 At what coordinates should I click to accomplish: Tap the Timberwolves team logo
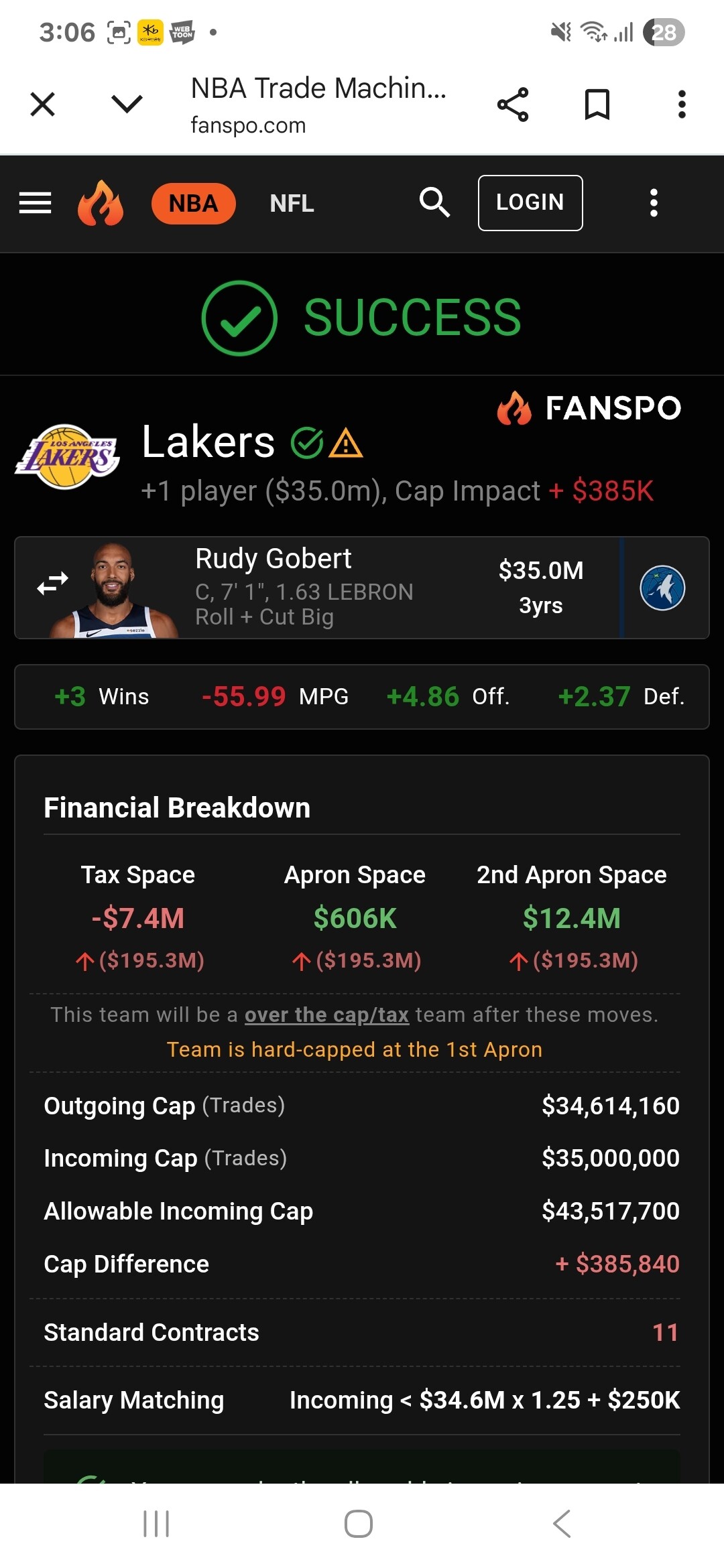662,588
